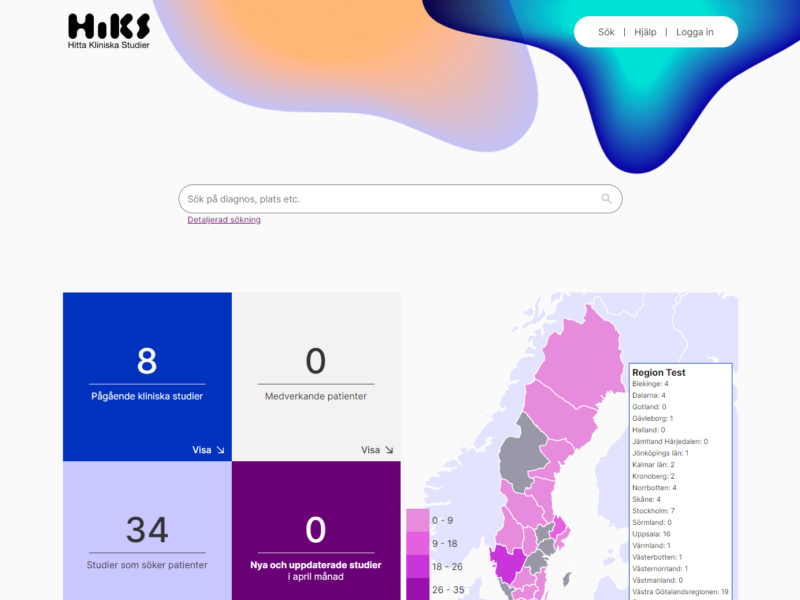Select the 18 - 26 legend color swatch
Screen dimensions: 800x600
point(417,566)
